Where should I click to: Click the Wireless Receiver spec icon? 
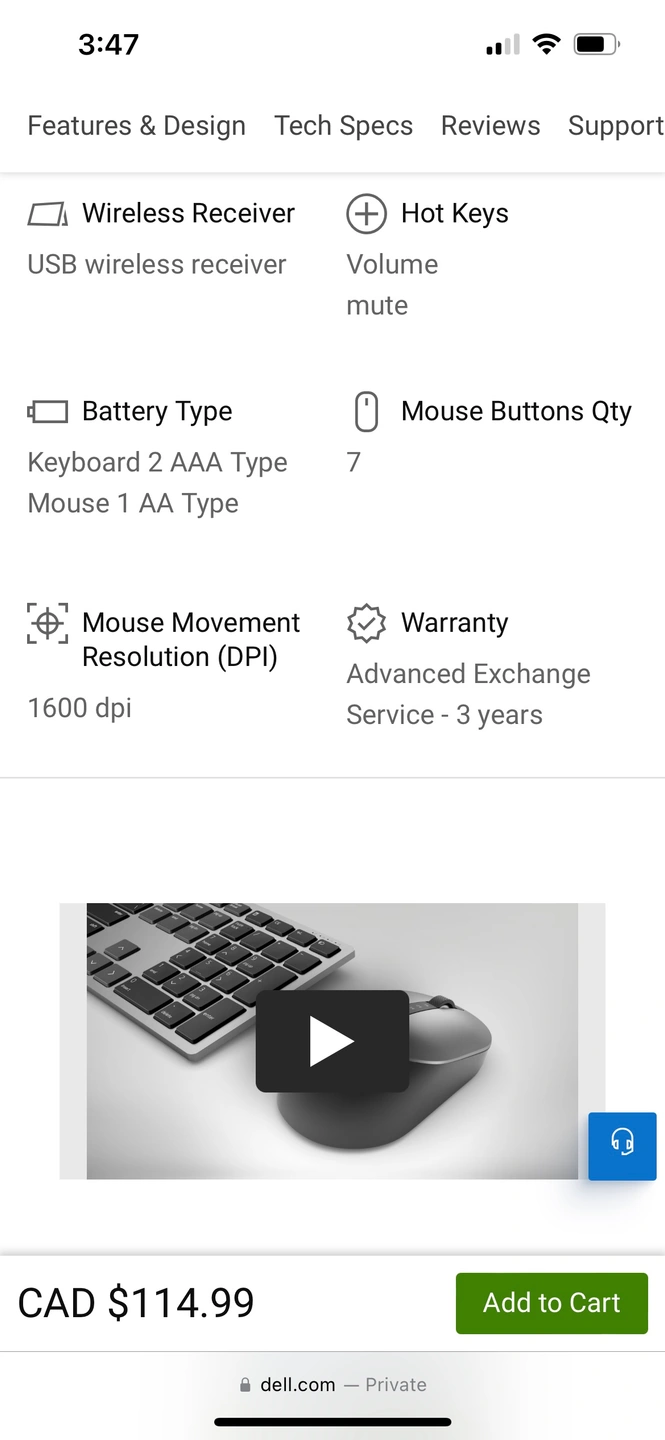coord(47,214)
